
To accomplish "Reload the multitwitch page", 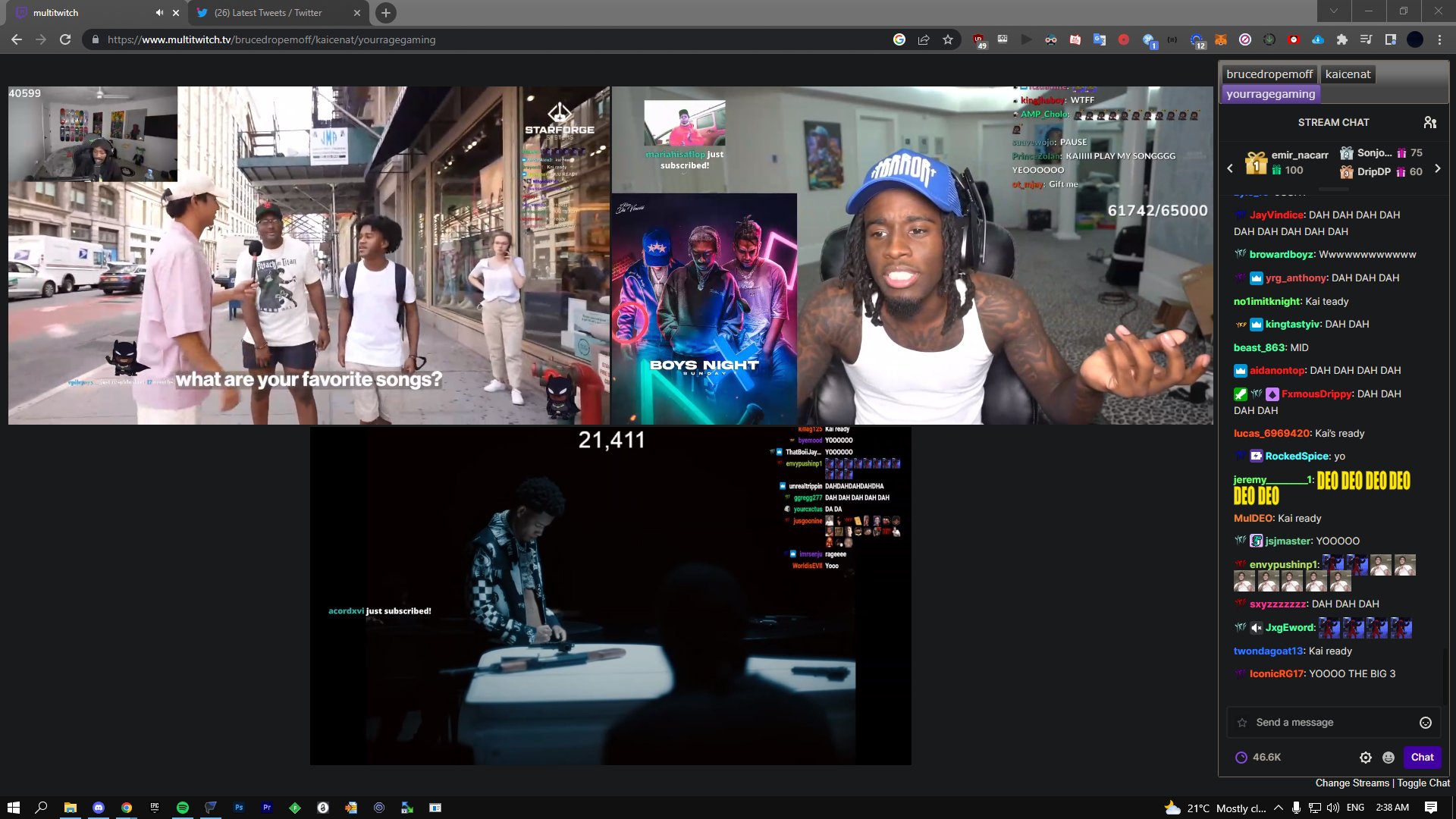I will 65,39.
